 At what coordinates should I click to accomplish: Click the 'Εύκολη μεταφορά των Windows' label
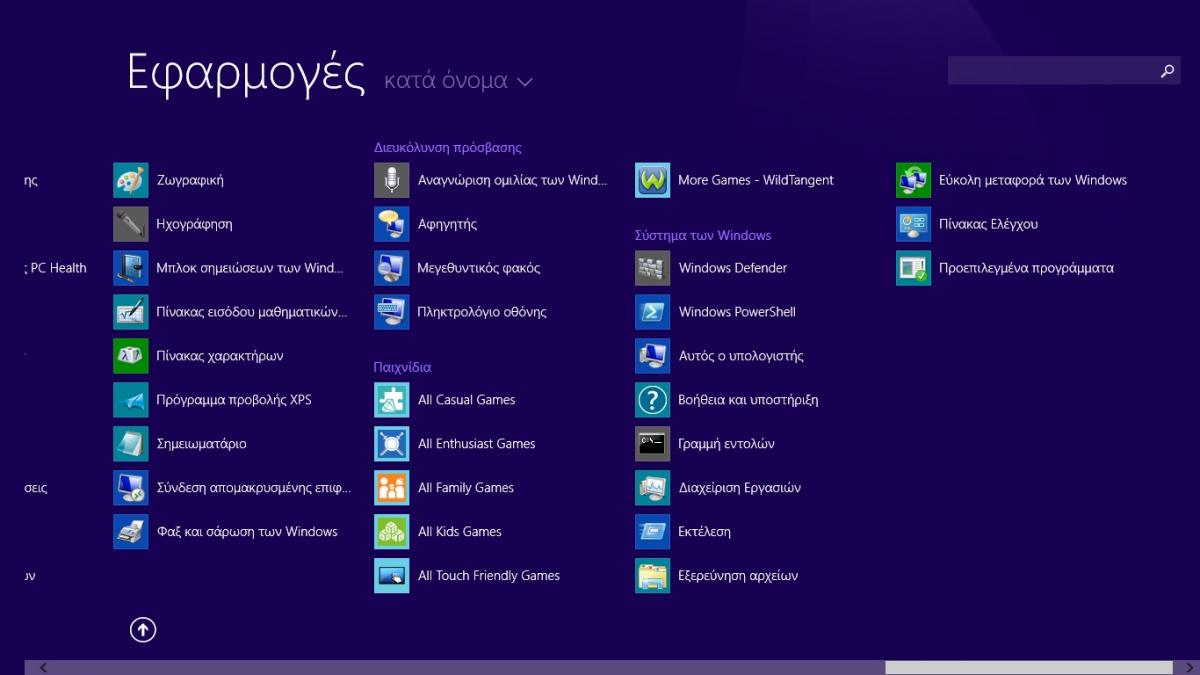pos(1033,180)
